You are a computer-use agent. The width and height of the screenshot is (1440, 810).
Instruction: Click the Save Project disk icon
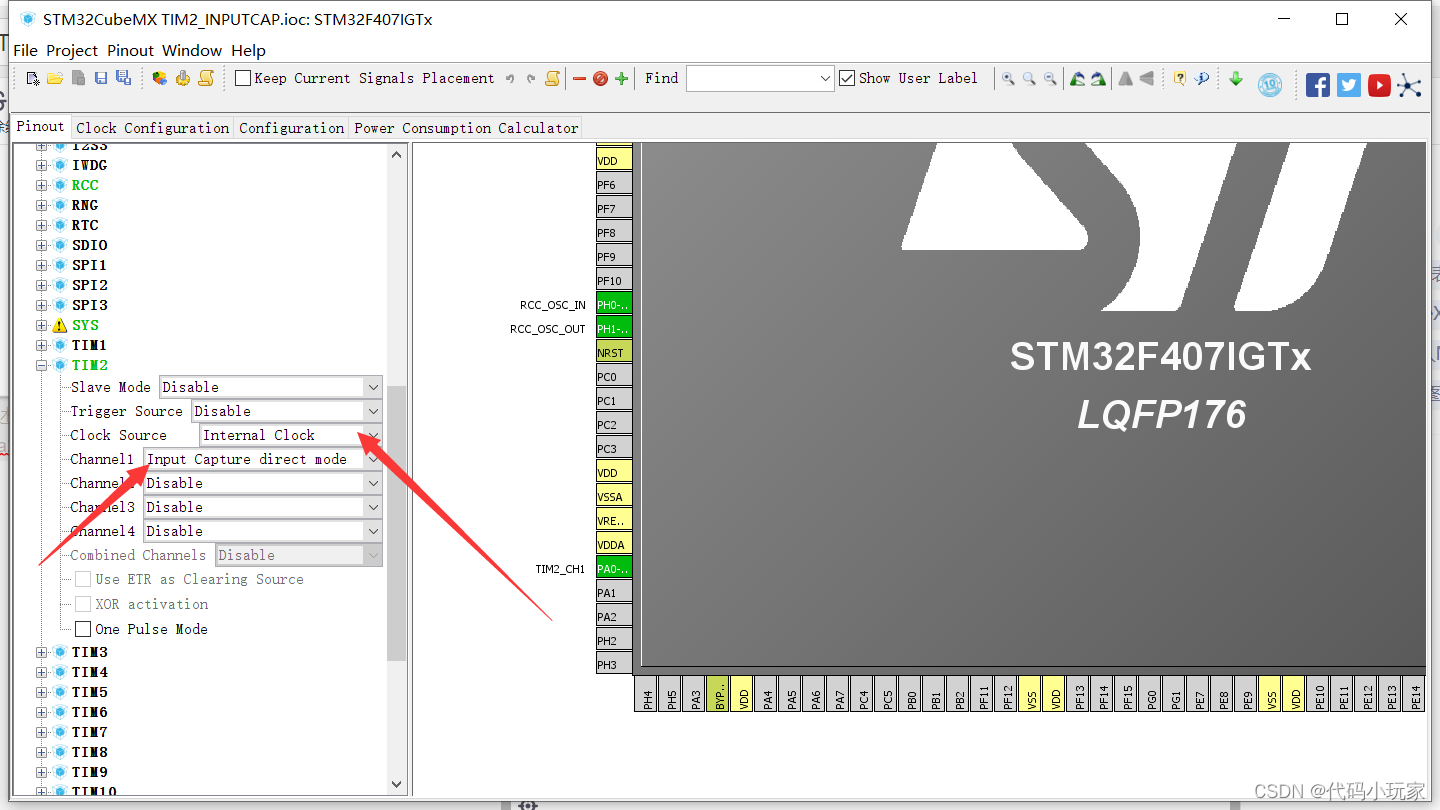(101, 78)
